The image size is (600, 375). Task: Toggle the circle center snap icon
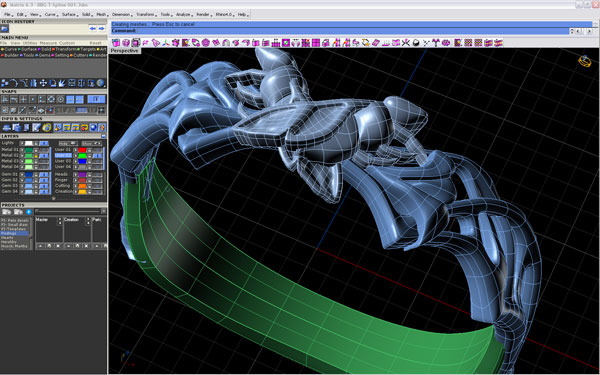coord(60,99)
